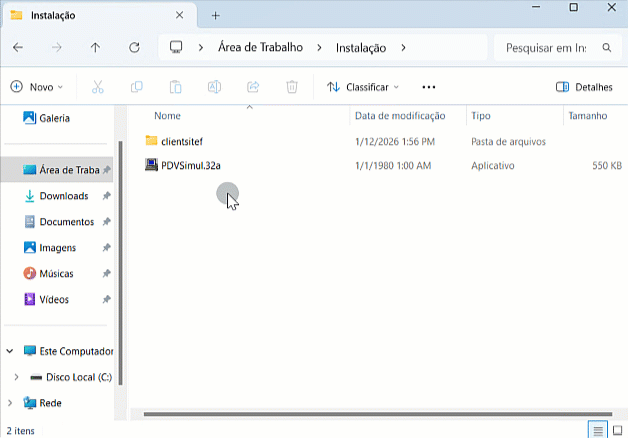
Task: Sort by the Tipo column header
Action: coord(481,116)
